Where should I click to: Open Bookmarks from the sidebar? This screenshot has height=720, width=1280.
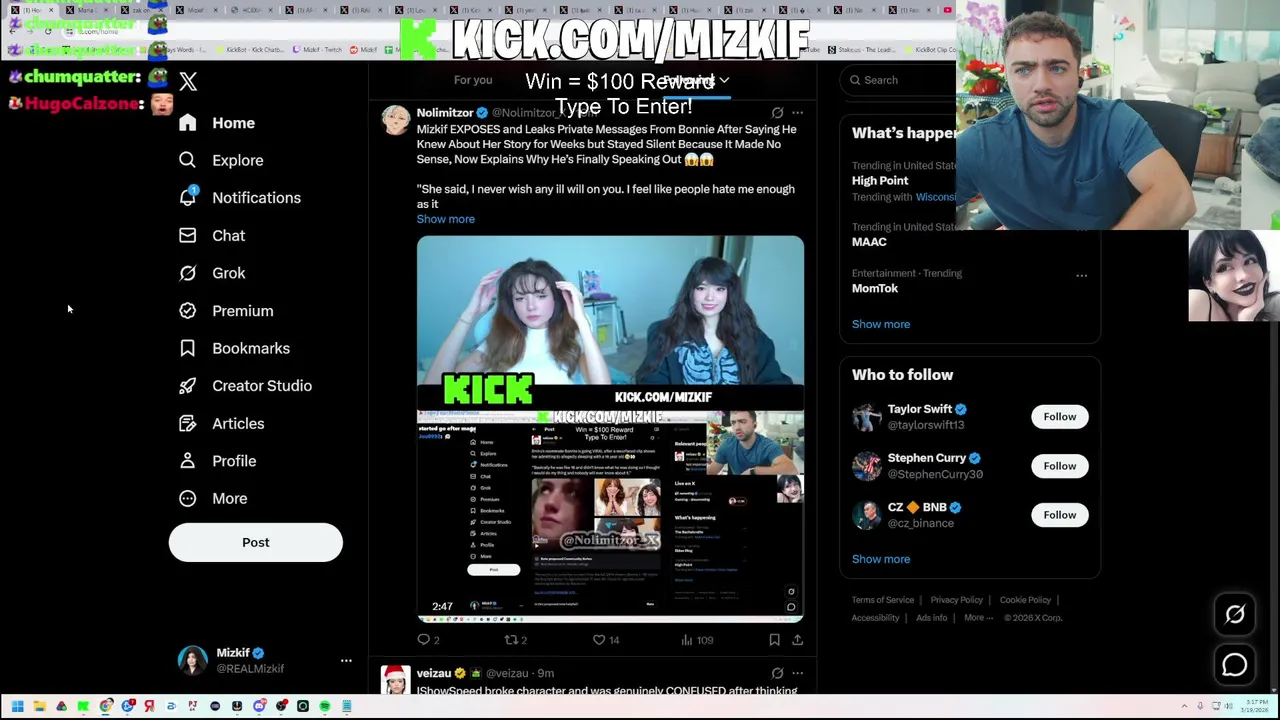click(x=234, y=348)
